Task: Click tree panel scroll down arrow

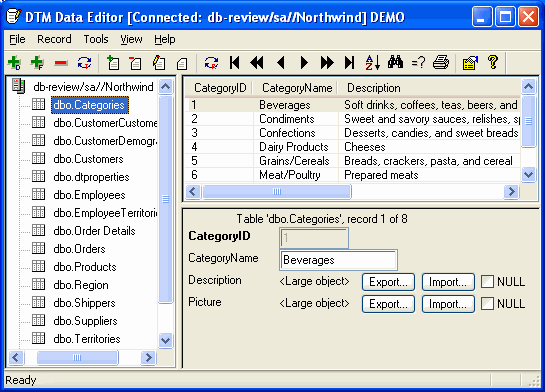Action: (165, 340)
